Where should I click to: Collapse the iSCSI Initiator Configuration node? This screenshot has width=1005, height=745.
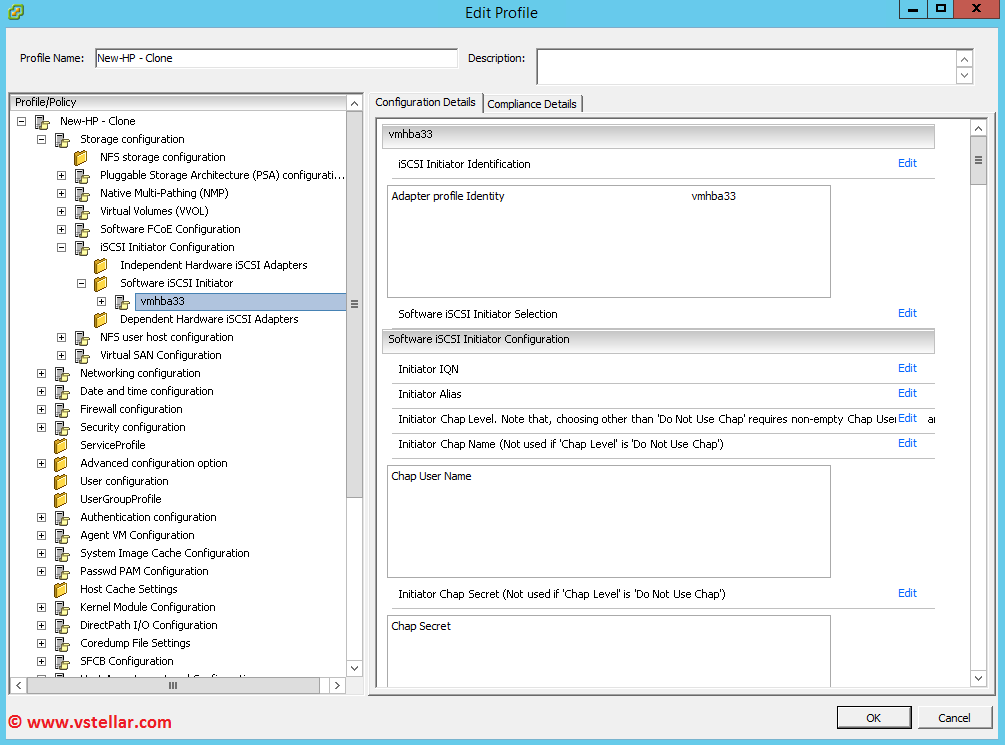(x=61, y=248)
